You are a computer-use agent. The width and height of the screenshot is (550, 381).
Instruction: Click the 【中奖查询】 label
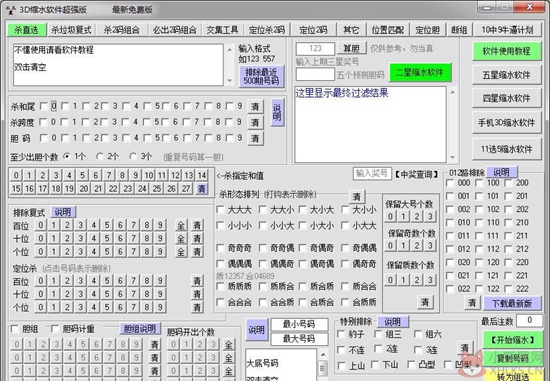[x=416, y=174]
